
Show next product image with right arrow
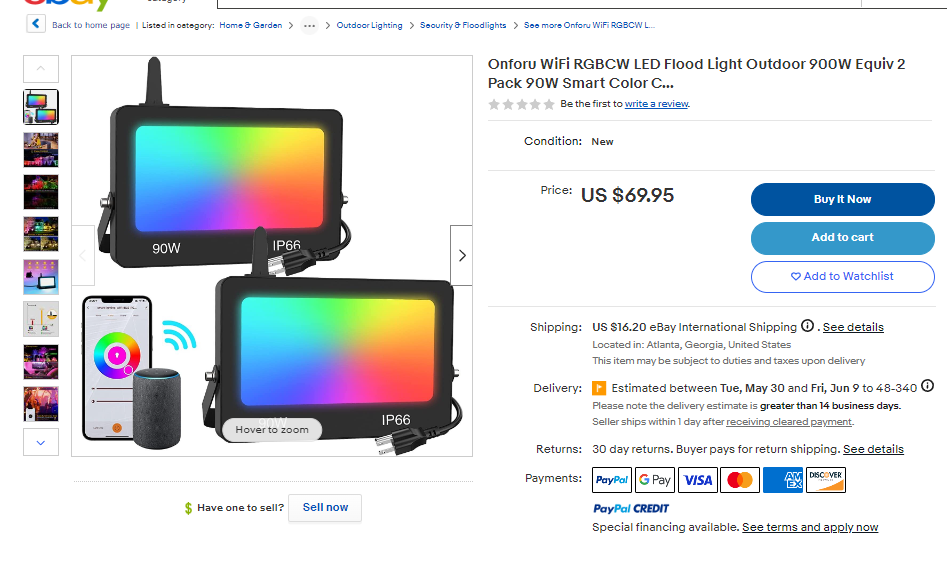(461, 256)
